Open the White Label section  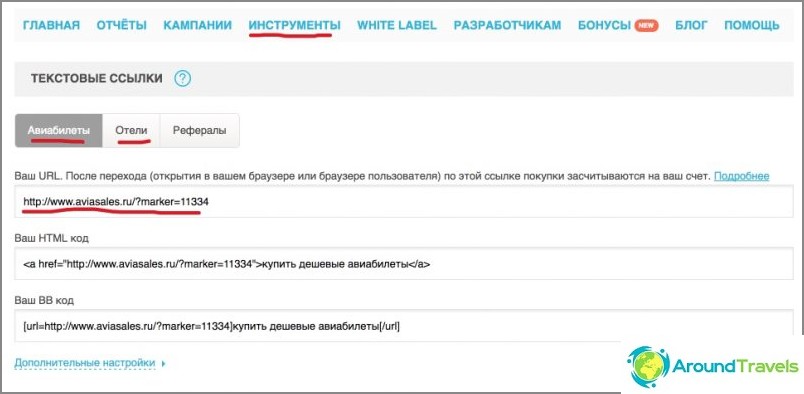(397, 25)
